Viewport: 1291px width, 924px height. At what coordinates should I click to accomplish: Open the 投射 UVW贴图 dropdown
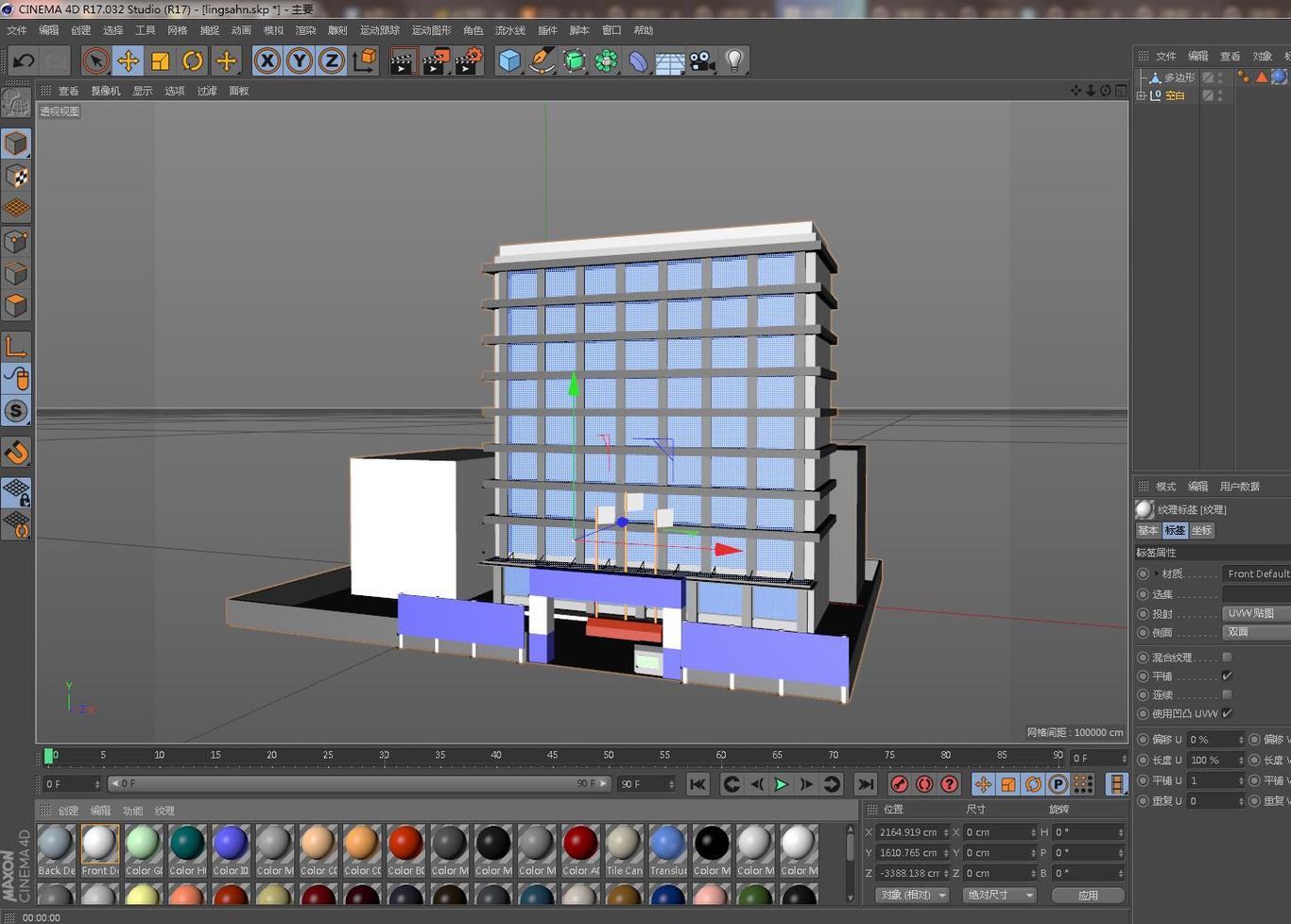pyautogui.click(x=1255, y=613)
